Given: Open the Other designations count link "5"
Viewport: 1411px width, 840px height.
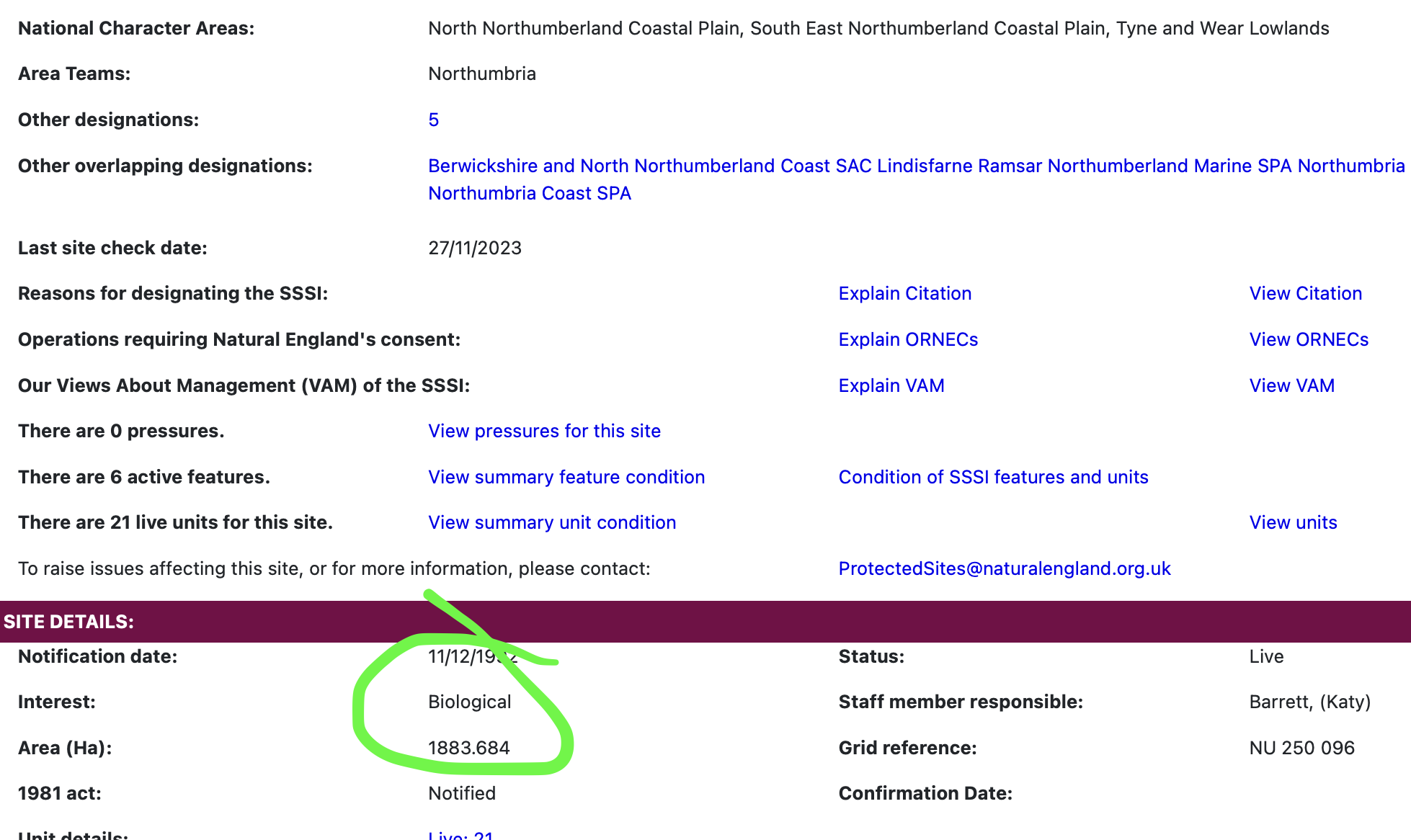Looking at the screenshot, I should (433, 120).
